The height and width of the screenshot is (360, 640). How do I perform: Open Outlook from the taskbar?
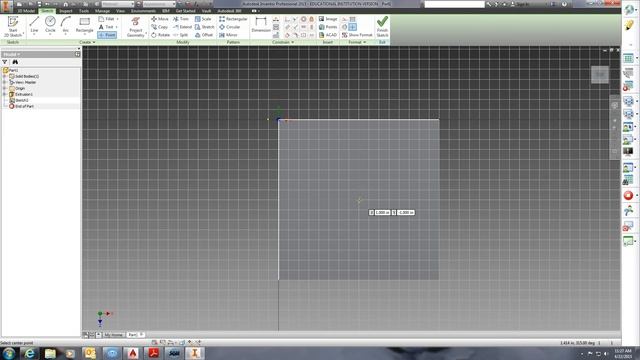[90, 353]
